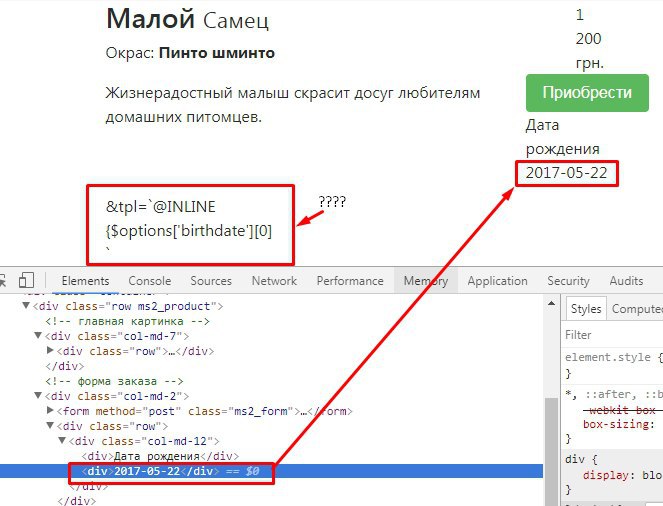Collapse the col-md-12 div node
The image size is (663, 506).
tap(62, 440)
